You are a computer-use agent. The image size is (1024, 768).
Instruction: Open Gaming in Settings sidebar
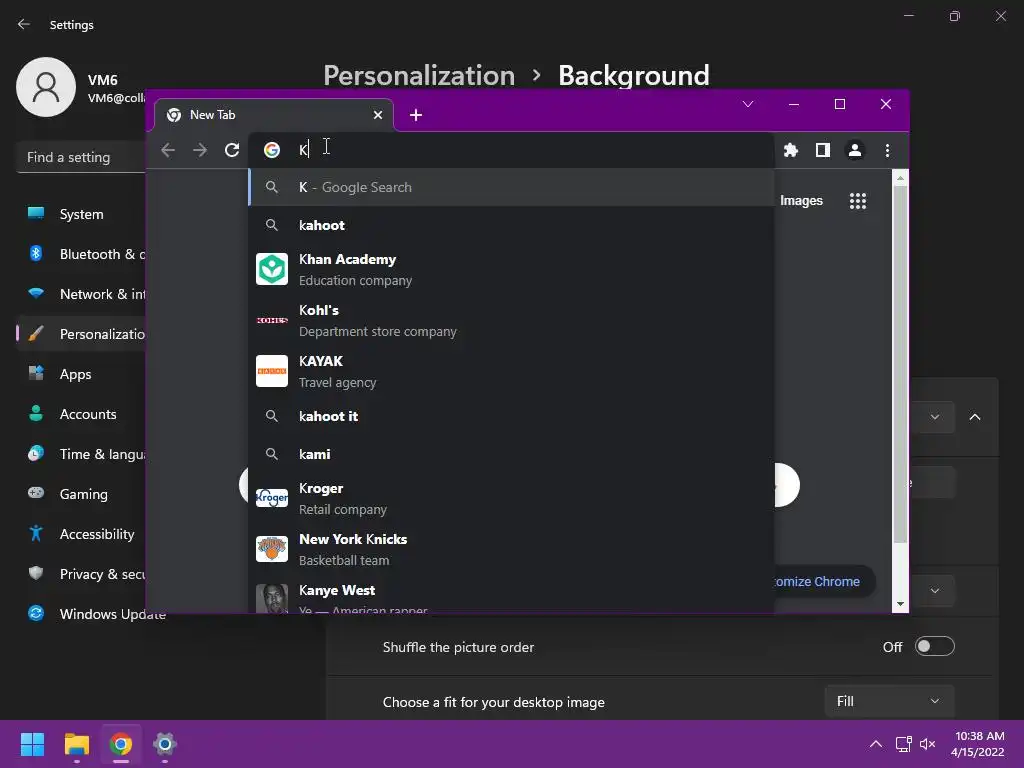pyautogui.click(x=82, y=494)
